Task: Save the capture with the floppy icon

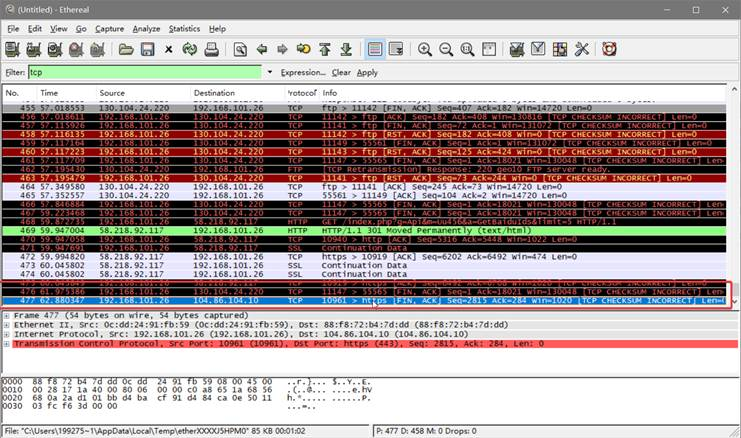Action: [x=147, y=49]
